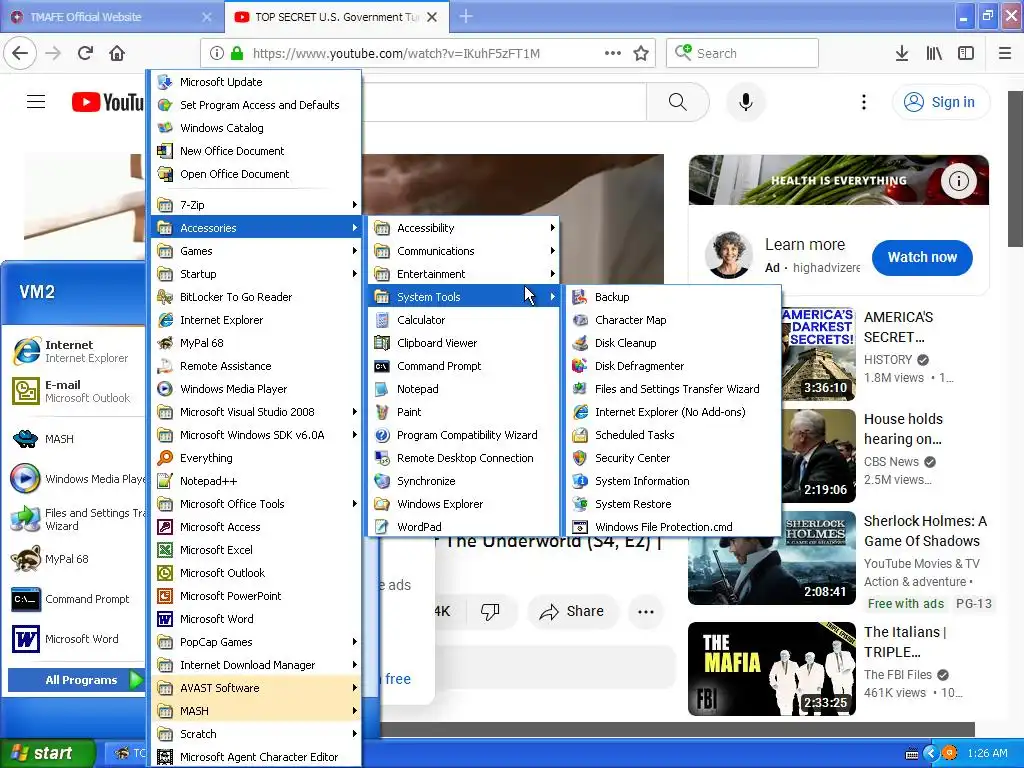
Task: Select Windows Catalog entry
Action: pyautogui.click(x=256, y=128)
